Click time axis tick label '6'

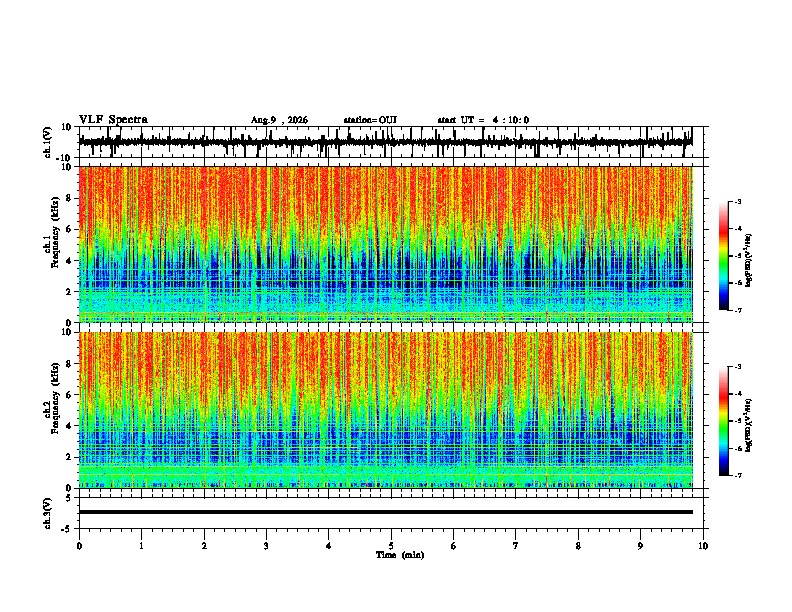pos(454,546)
